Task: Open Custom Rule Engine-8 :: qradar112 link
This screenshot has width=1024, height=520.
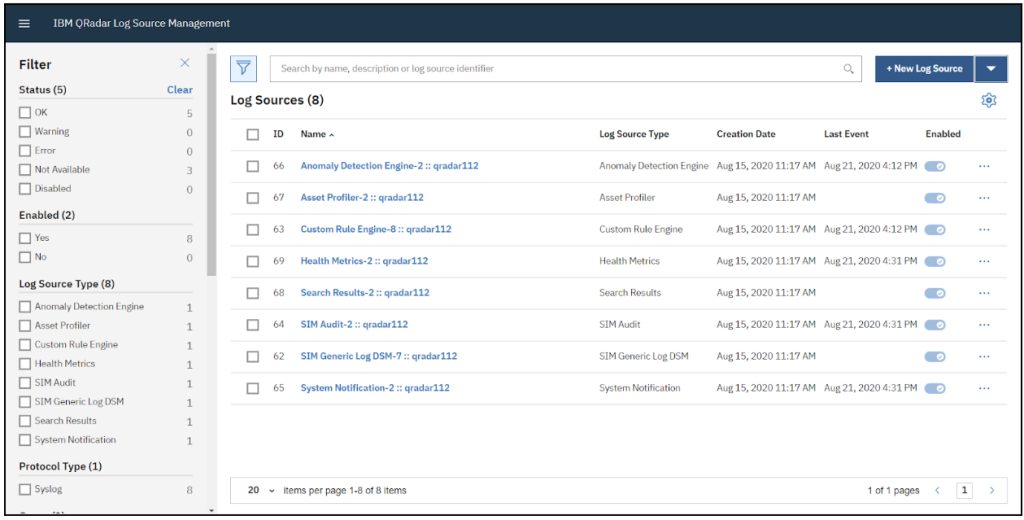Action: point(376,229)
